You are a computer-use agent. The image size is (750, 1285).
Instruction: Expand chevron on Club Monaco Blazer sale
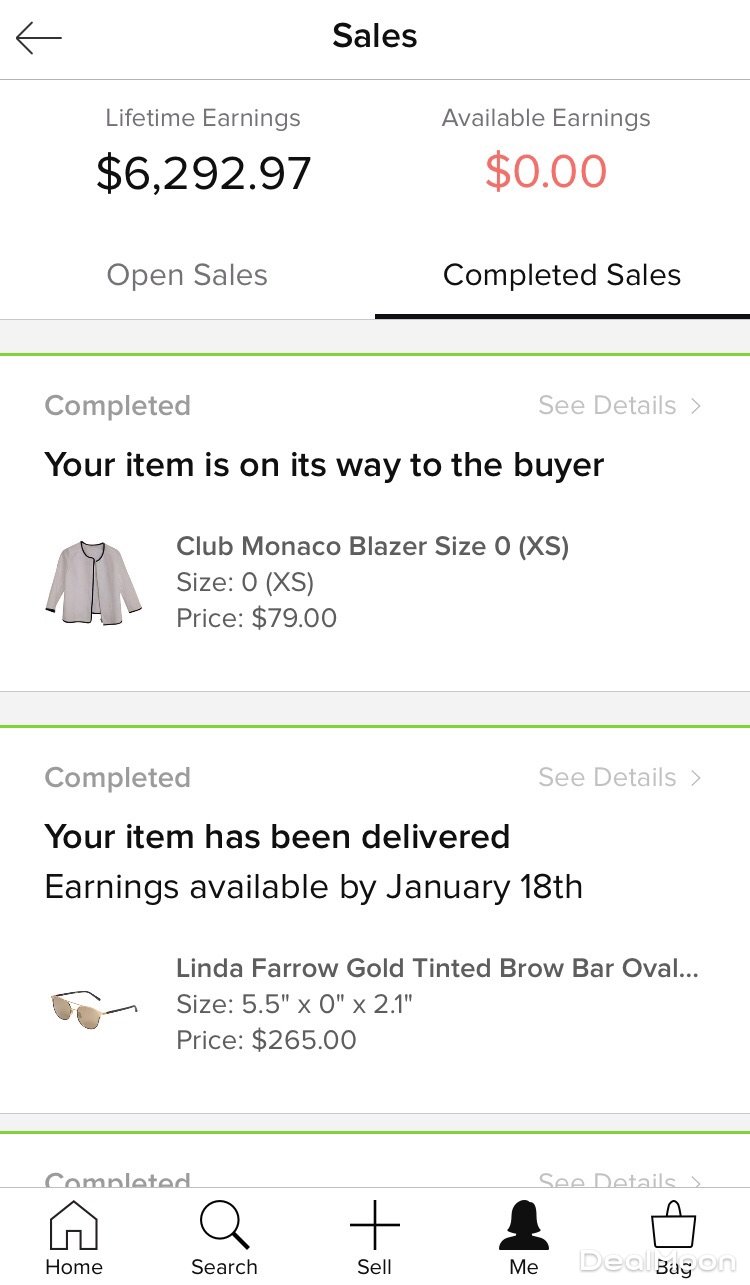point(696,406)
